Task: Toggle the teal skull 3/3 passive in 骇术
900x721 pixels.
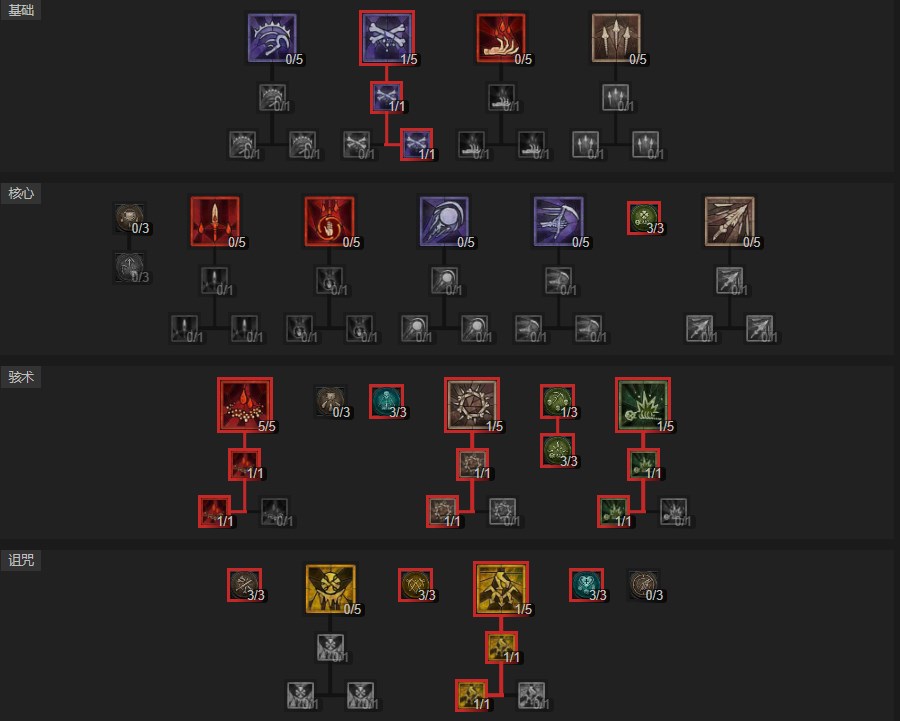Action: click(386, 401)
